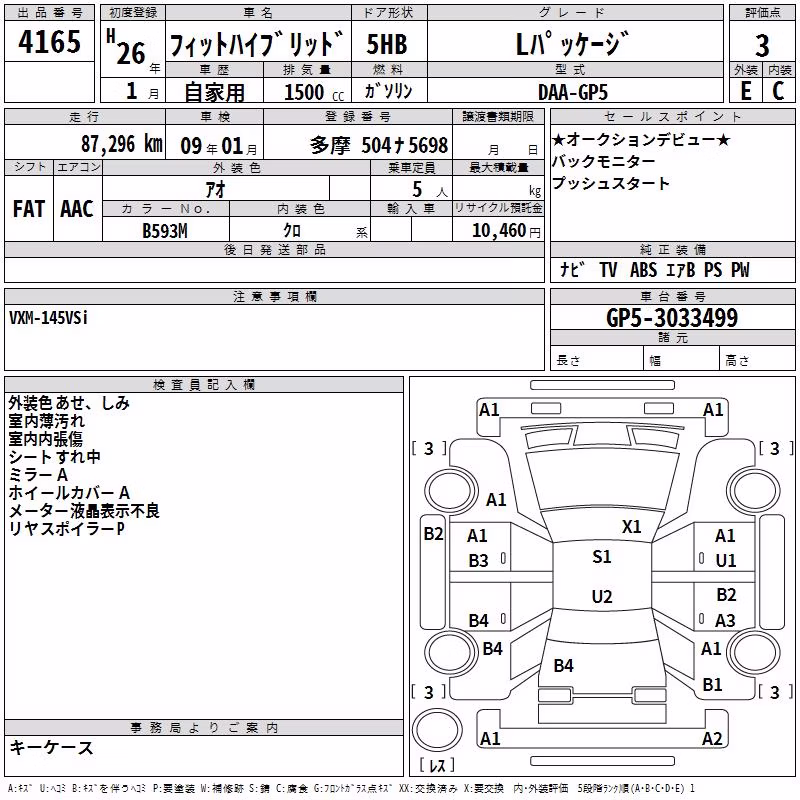
Task: Select the PW equipment entry
Action: 740,269
